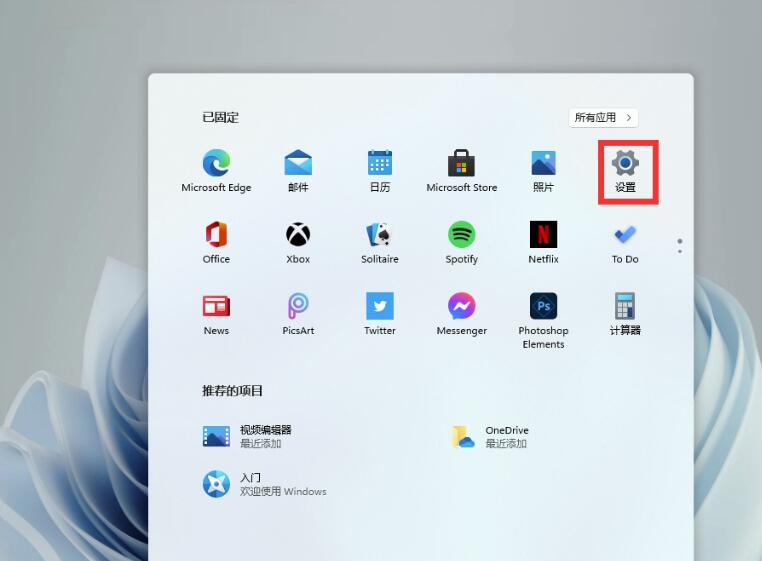
Task: Launch the Office app
Action: point(216,242)
